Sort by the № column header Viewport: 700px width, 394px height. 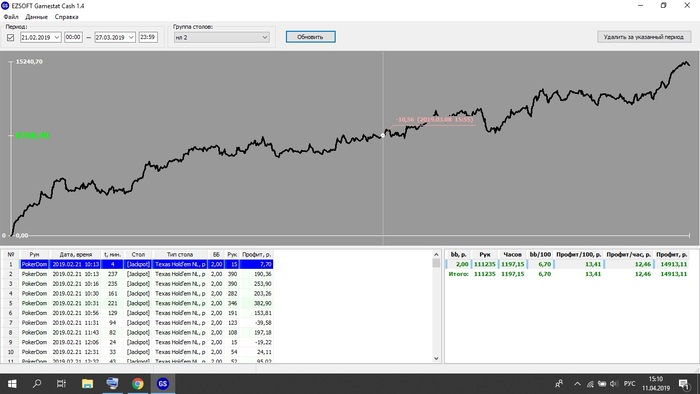(11, 254)
